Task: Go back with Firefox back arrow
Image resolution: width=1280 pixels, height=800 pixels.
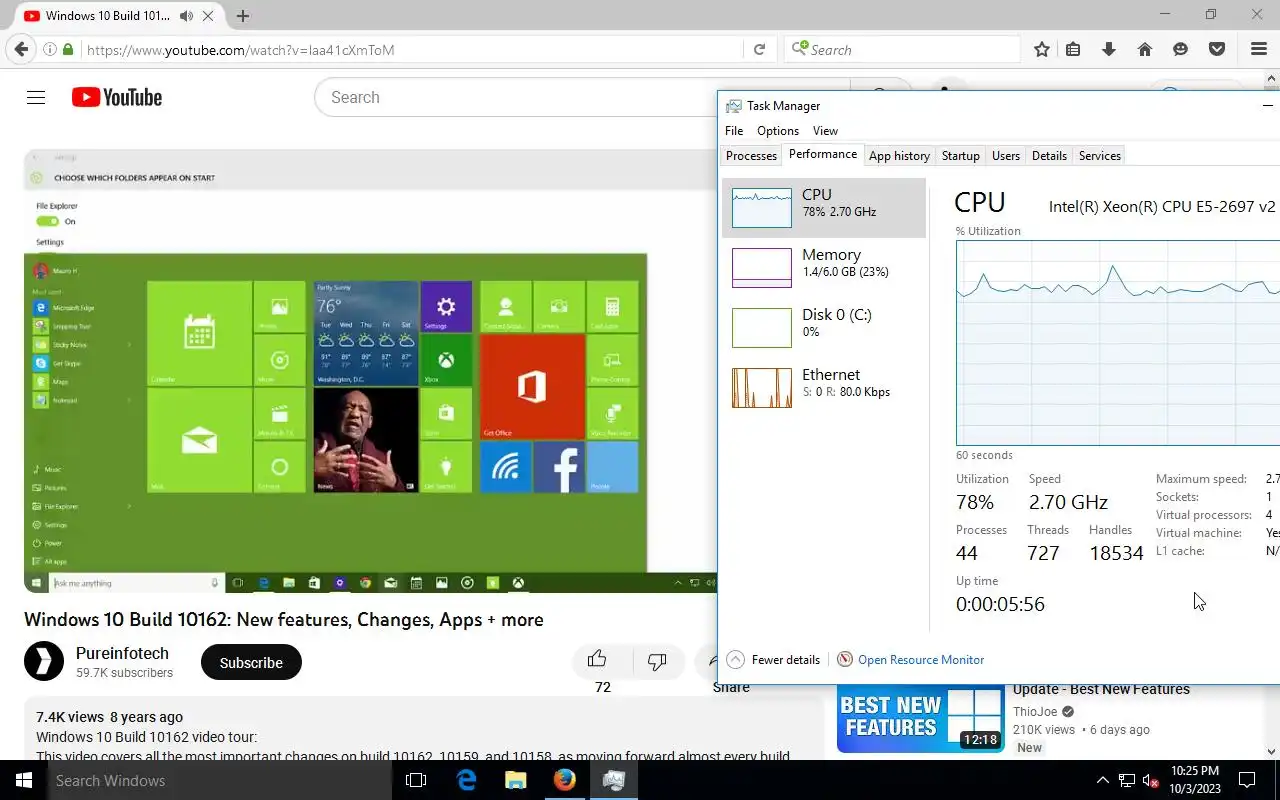Action: (x=21, y=49)
